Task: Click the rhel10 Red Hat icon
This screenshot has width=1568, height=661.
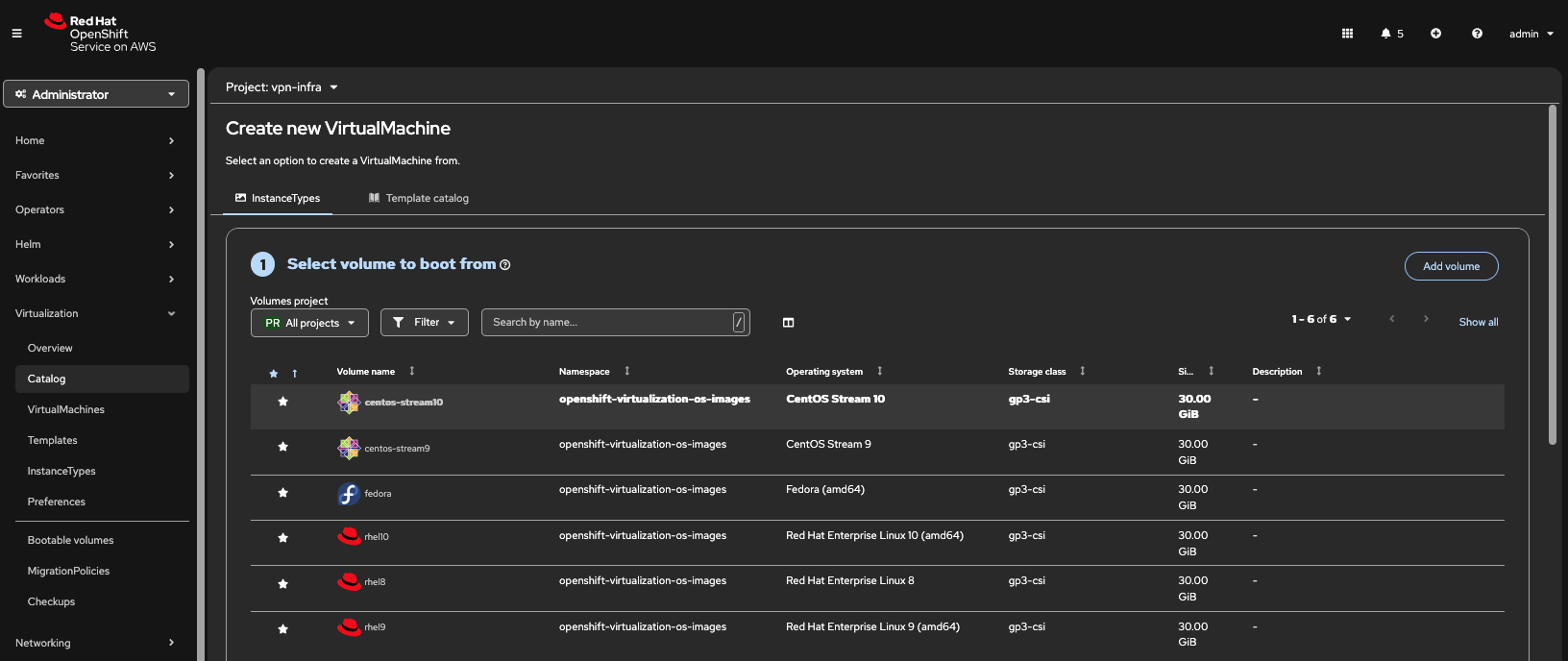Action: (x=349, y=536)
